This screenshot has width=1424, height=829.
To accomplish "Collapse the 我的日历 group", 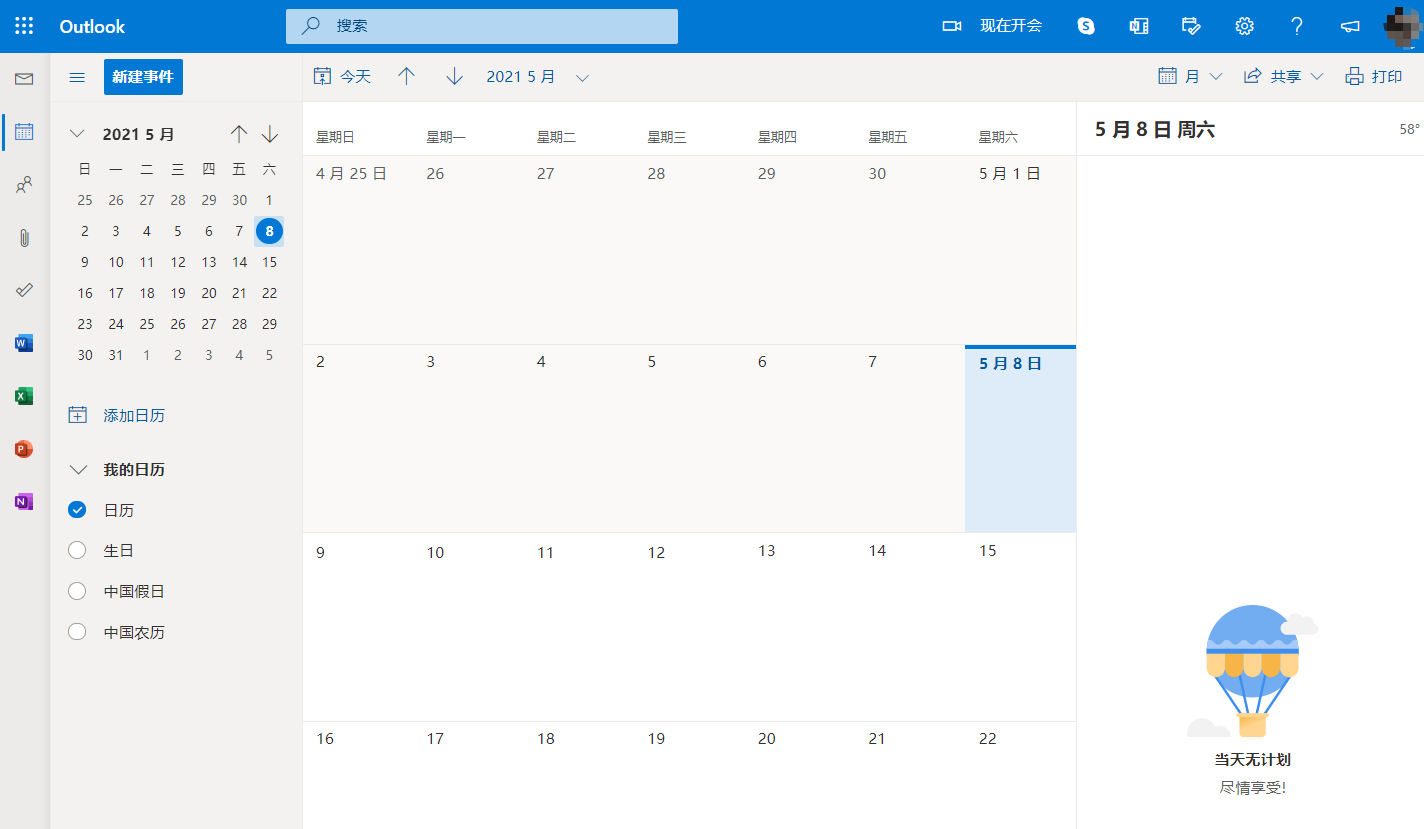I will (x=77, y=469).
